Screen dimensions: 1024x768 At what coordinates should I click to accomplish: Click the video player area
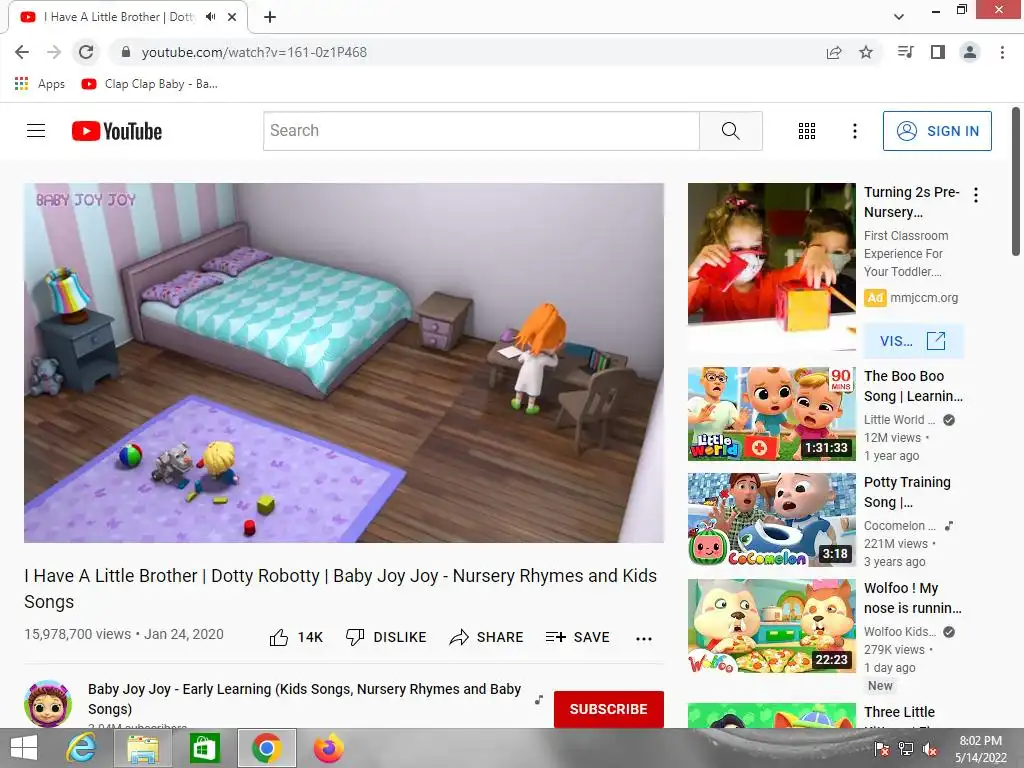[344, 362]
